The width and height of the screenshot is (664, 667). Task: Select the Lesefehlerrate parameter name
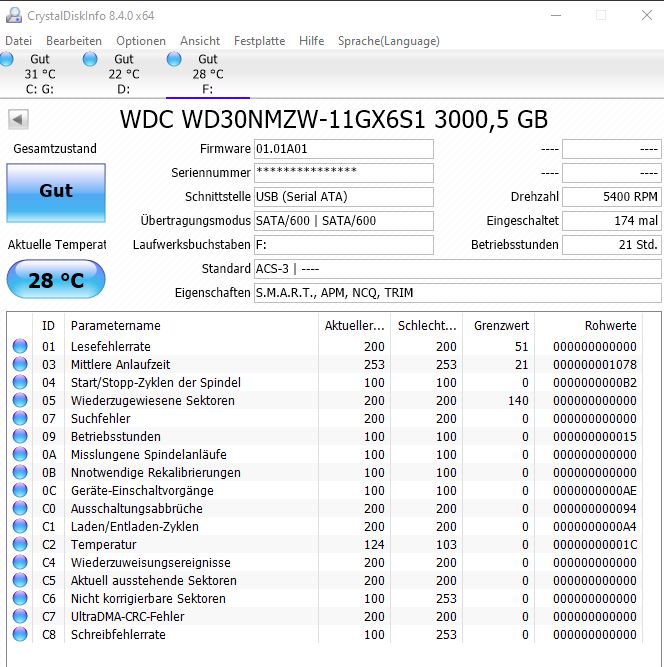pyautogui.click(x=111, y=346)
